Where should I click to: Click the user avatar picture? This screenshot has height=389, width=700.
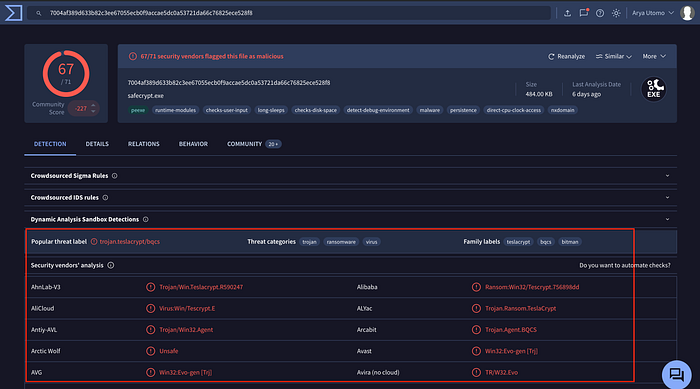tap(687, 13)
